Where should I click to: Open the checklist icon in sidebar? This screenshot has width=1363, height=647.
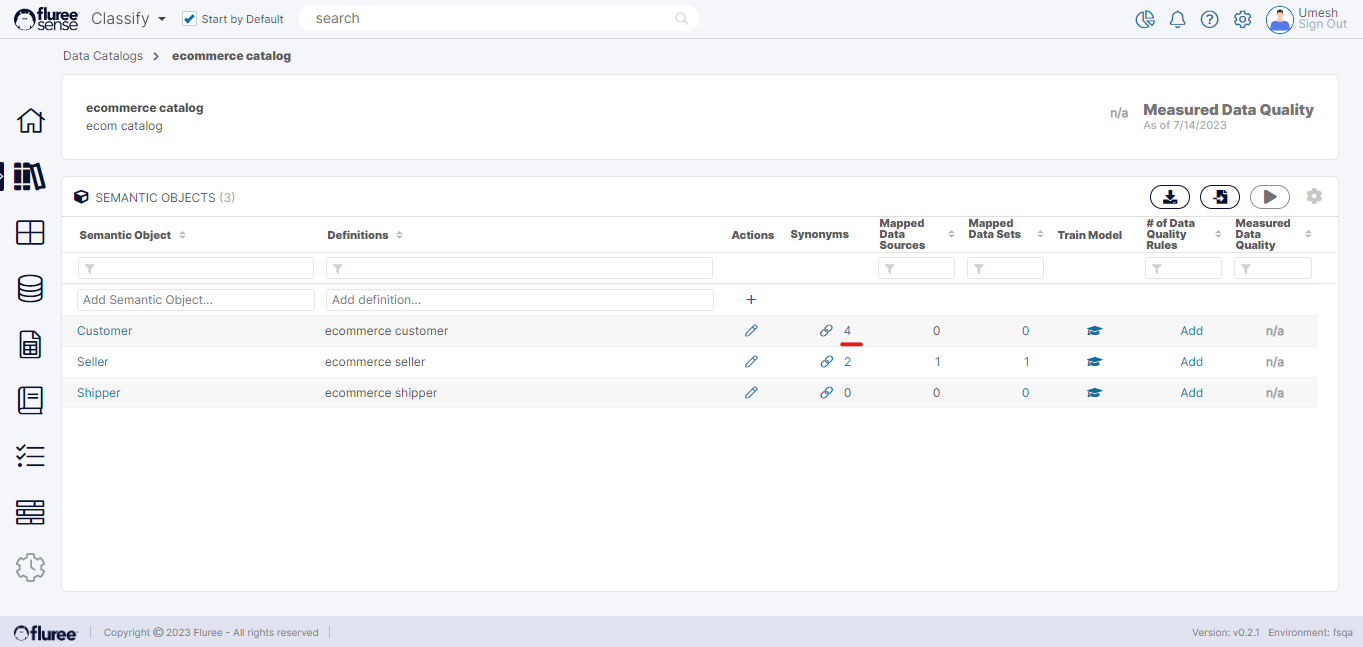31,457
